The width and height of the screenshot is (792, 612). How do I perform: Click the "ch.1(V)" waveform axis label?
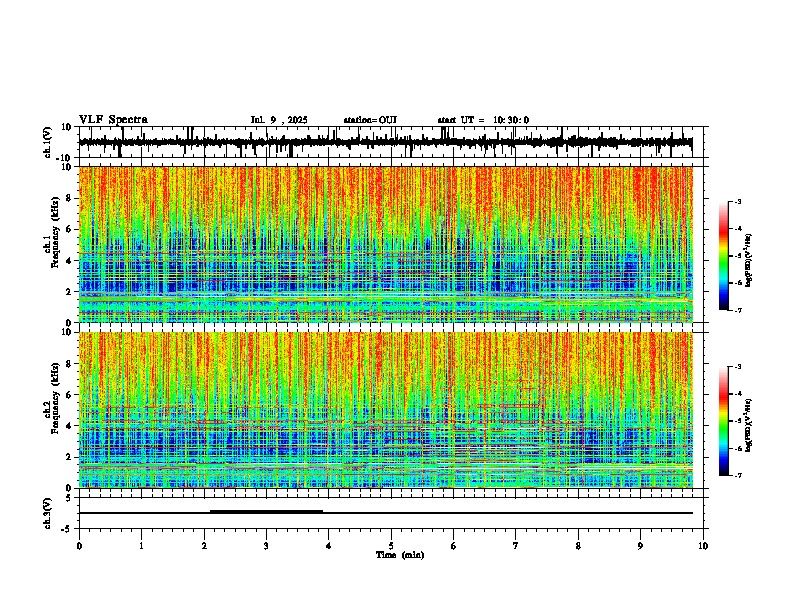(48, 142)
